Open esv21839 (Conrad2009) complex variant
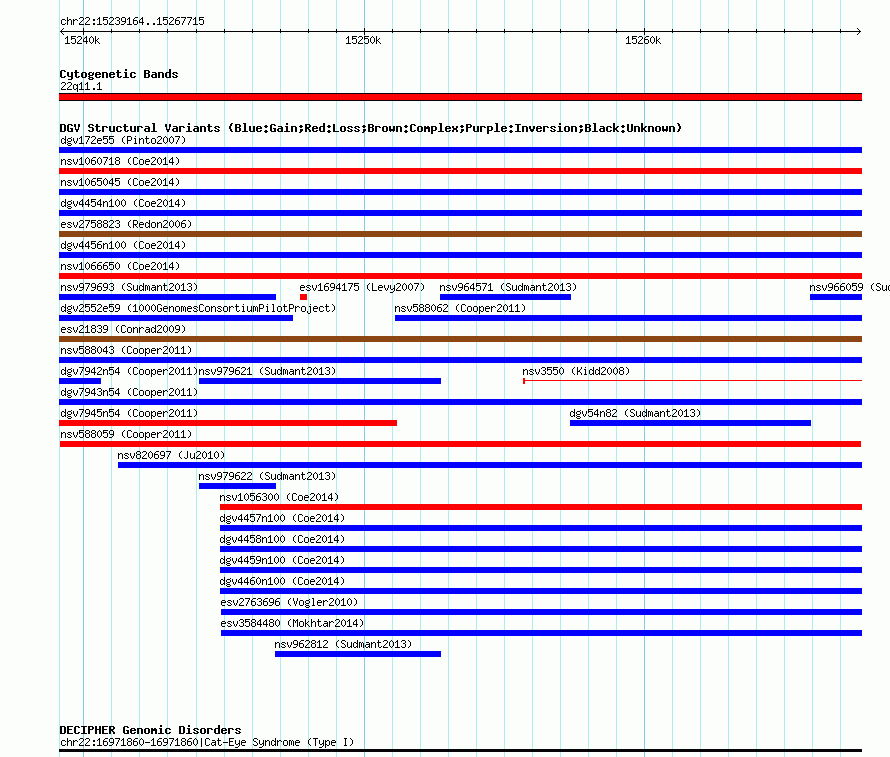The width and height of the screenshot is (890, 757). (x=460, y=339)
